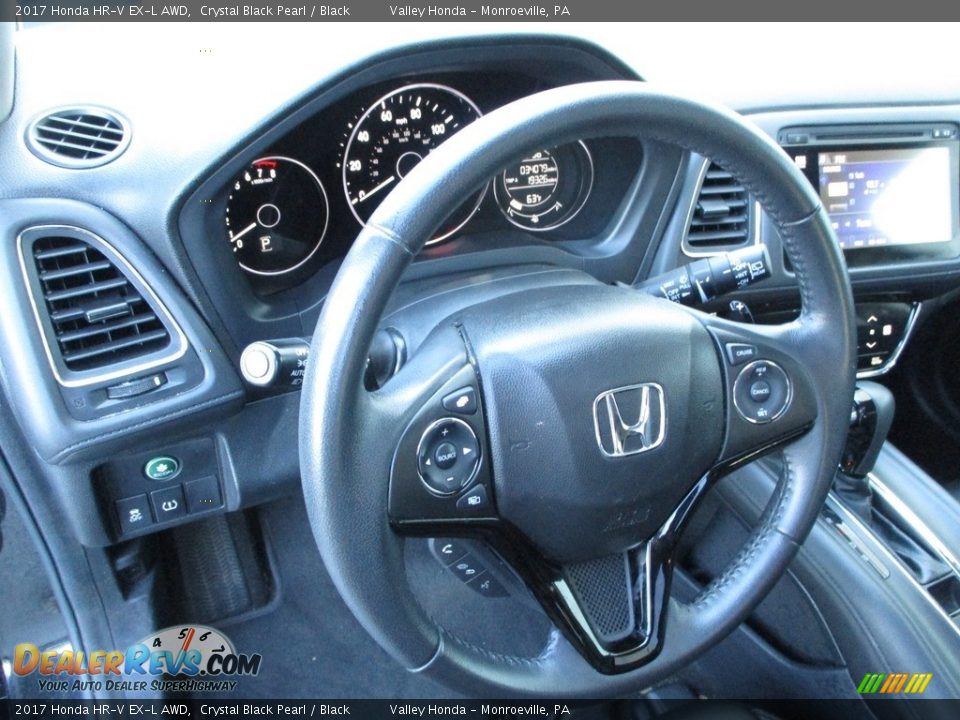Tap the left driver air vent louver tab

[107, 312]
